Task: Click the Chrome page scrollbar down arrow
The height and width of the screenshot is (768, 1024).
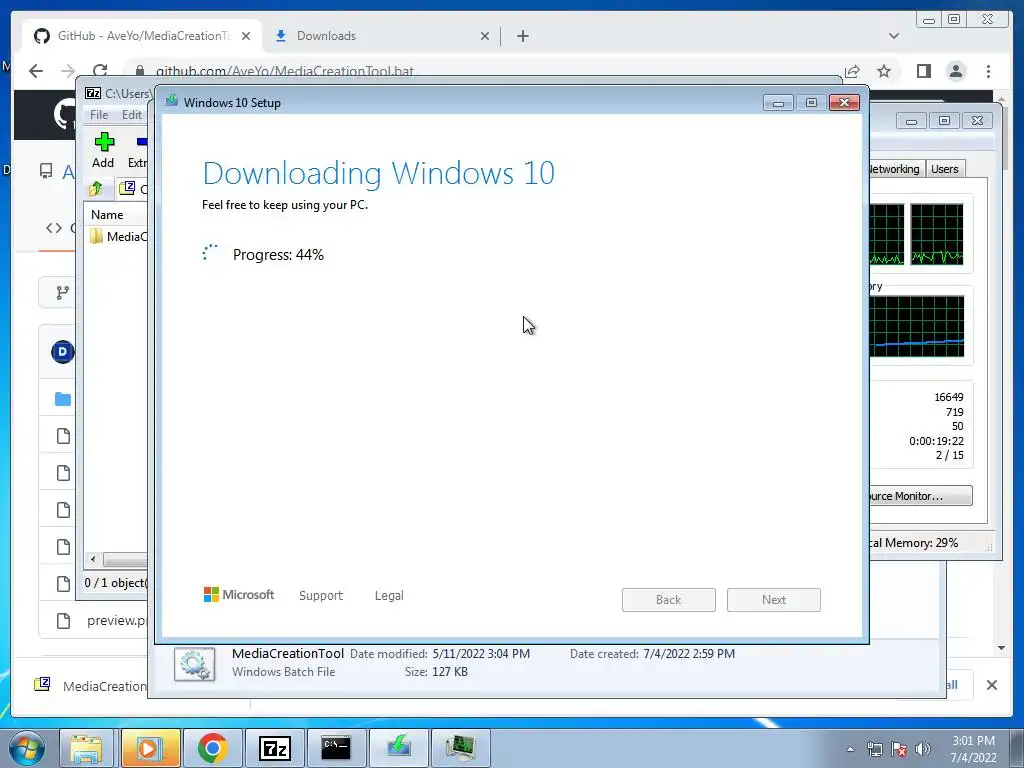Action: point(1001,648)
